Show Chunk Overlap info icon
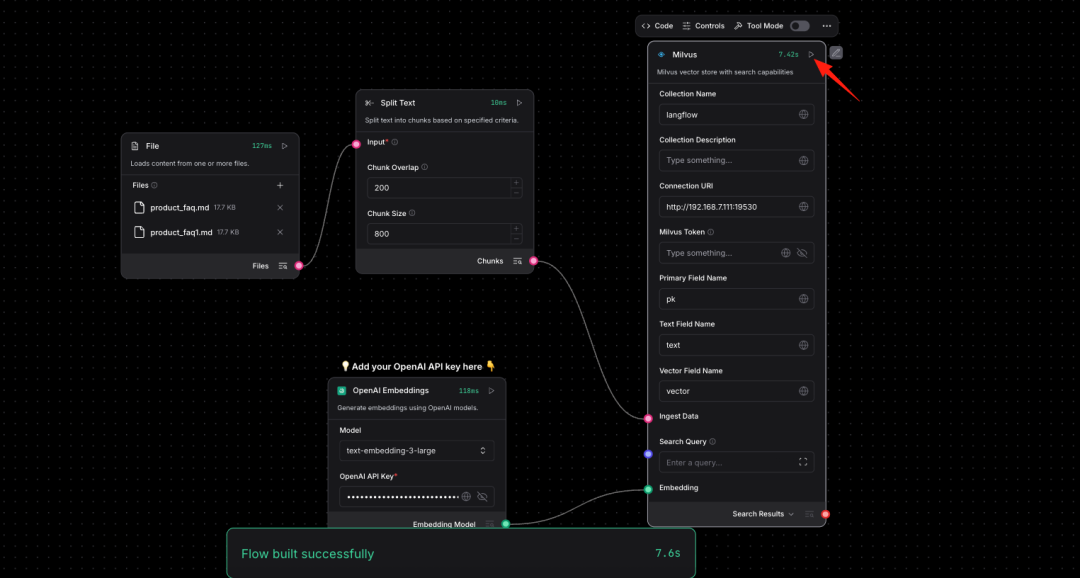This screenshot has height=578, width=1080. coord(424,167)
